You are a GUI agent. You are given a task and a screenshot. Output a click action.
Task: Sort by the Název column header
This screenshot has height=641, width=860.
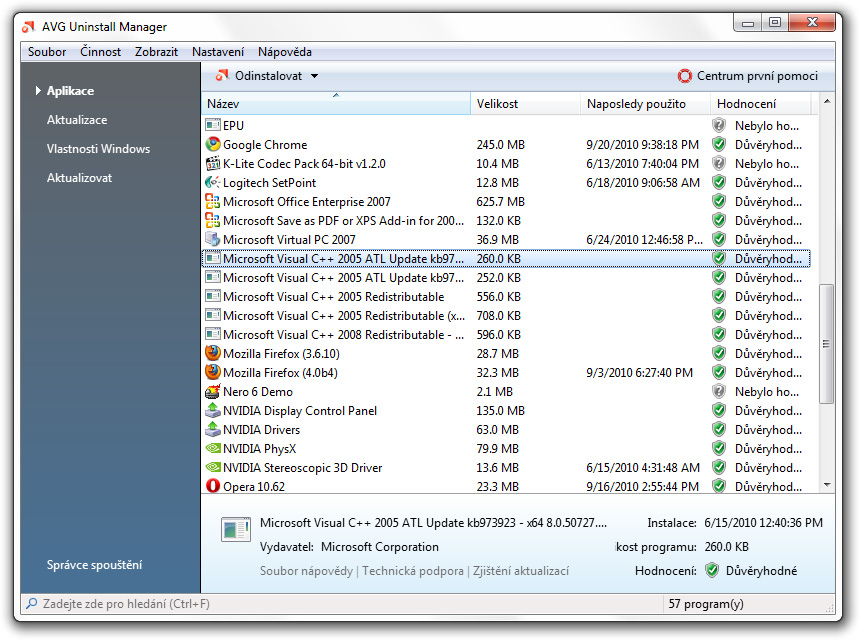(x=336, y=103)
